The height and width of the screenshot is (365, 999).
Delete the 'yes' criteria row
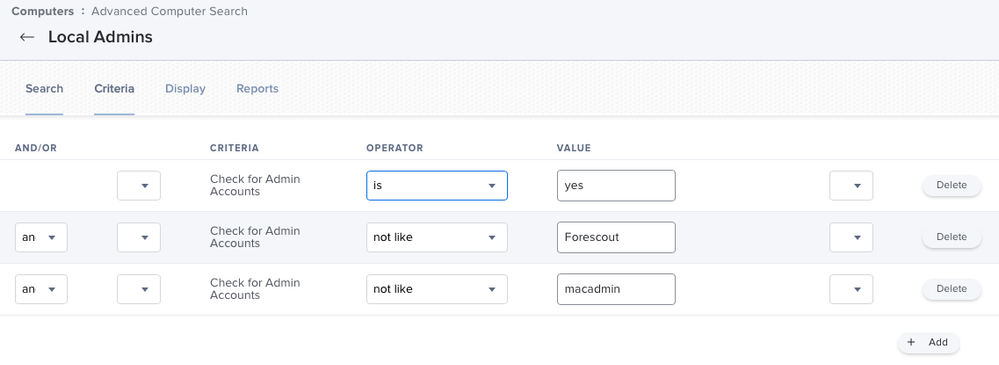pyautogui.click(x=952, y=185)
